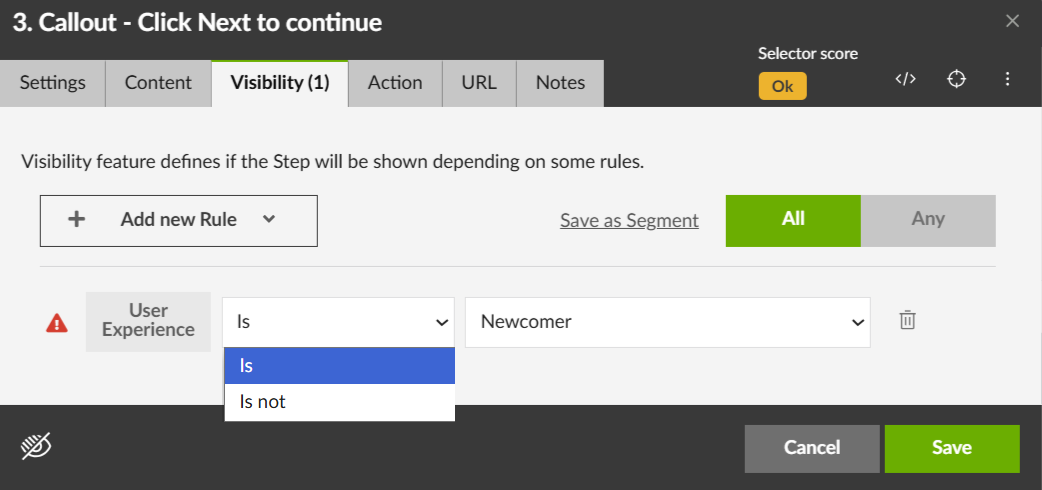
Task: Select the All matching toggle
Action: (x=793, y=220)
